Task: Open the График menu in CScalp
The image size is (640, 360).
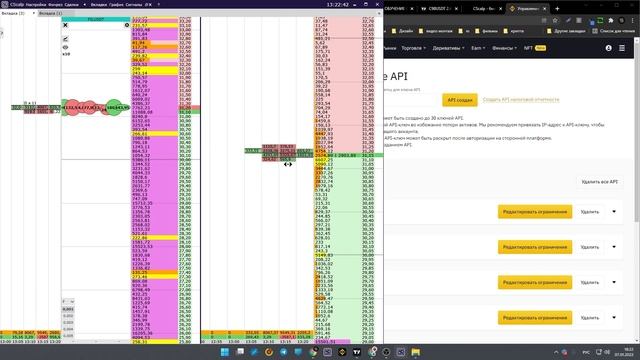Action: pyautogui.click(x=116, y=4)
